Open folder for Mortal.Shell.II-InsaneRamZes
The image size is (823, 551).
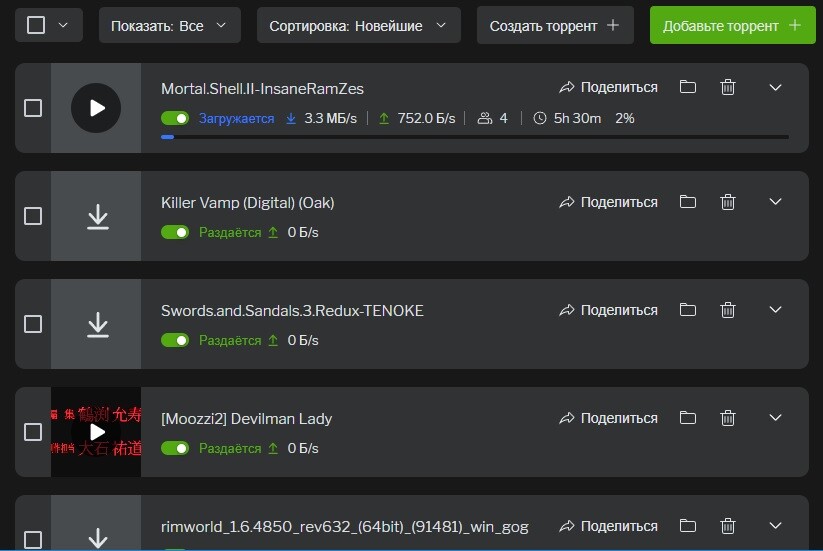[x=688, y=87]
